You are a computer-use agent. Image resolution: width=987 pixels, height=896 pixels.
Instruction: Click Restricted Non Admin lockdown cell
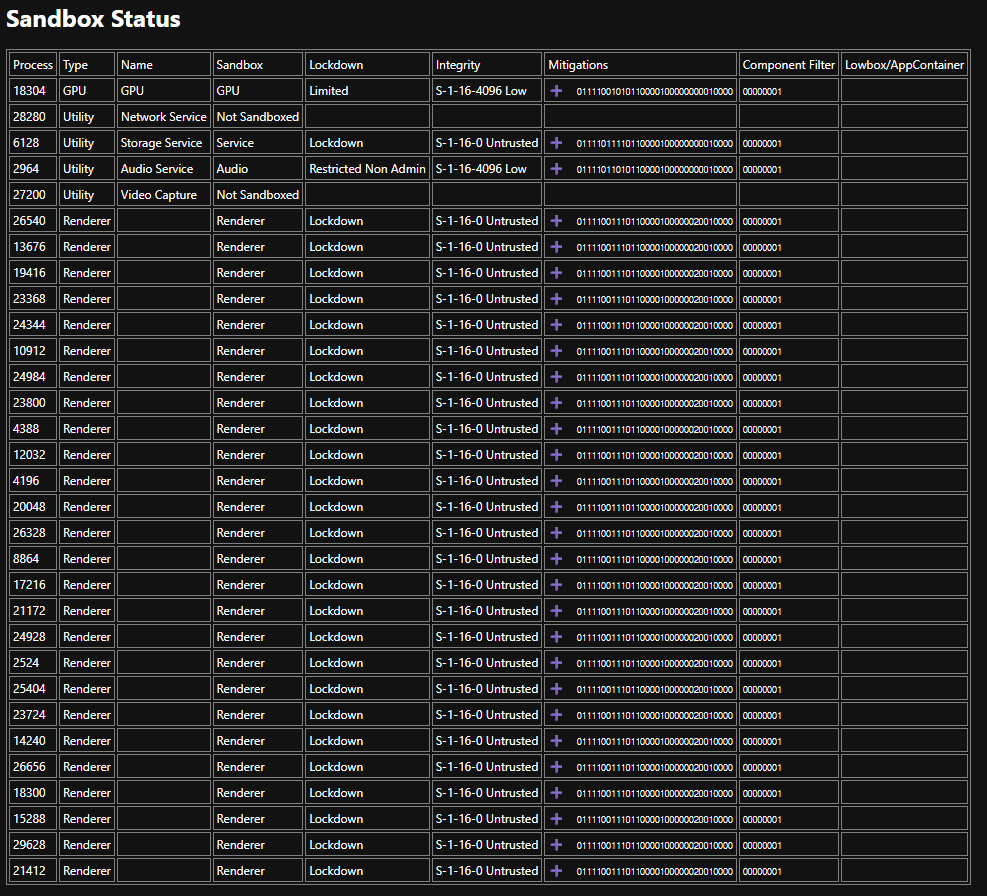point(368,169)
